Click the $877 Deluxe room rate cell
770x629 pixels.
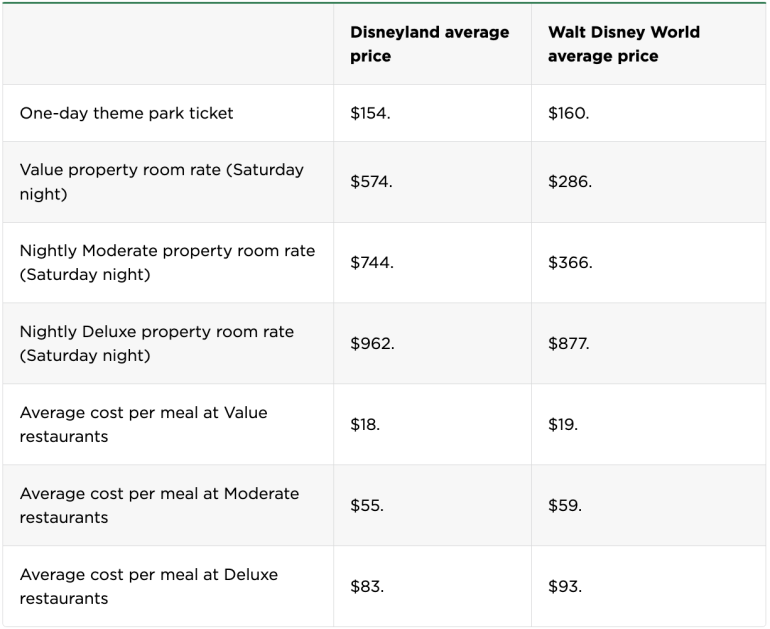click(568, 344)
